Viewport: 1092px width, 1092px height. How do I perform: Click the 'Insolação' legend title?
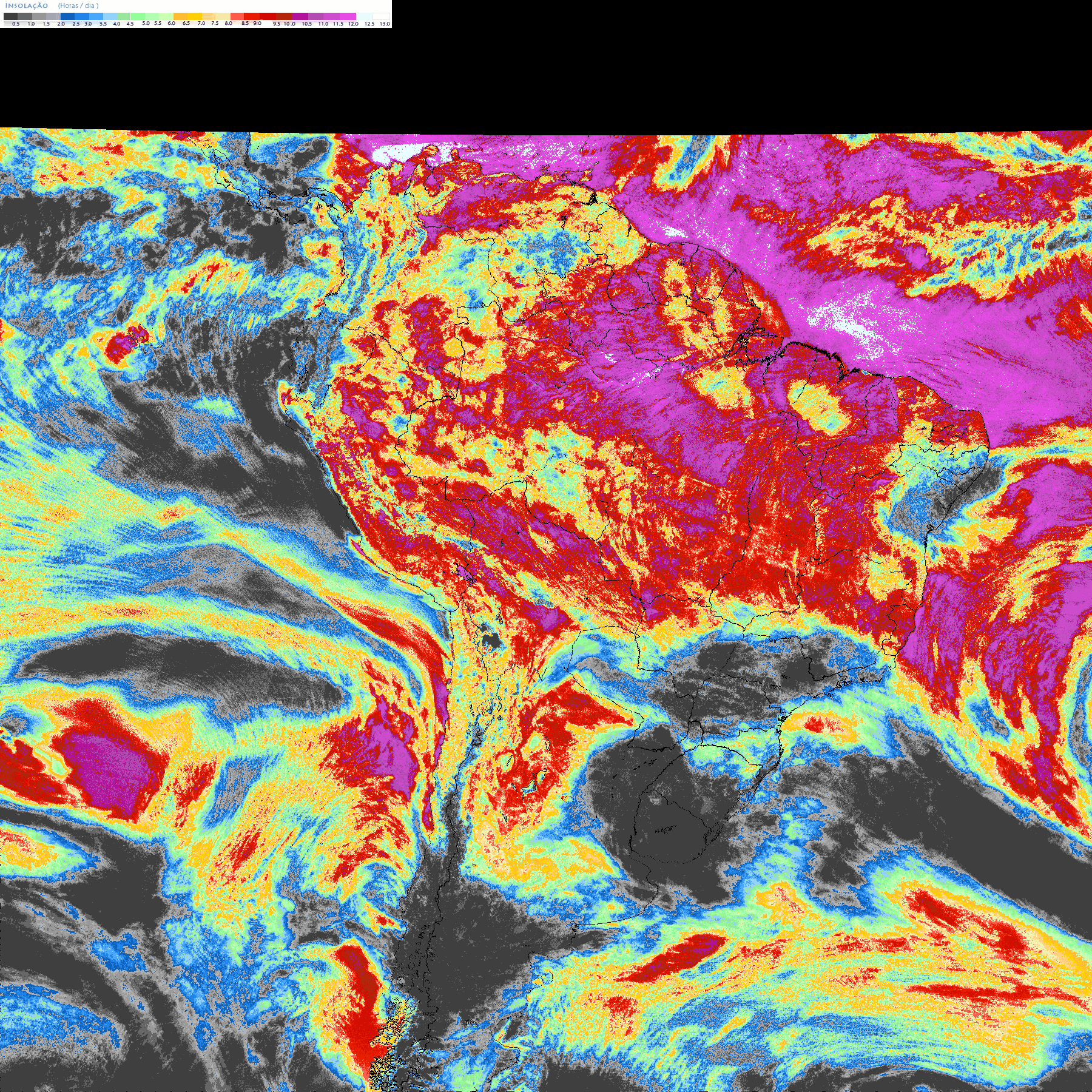click(x=27, y=6)
